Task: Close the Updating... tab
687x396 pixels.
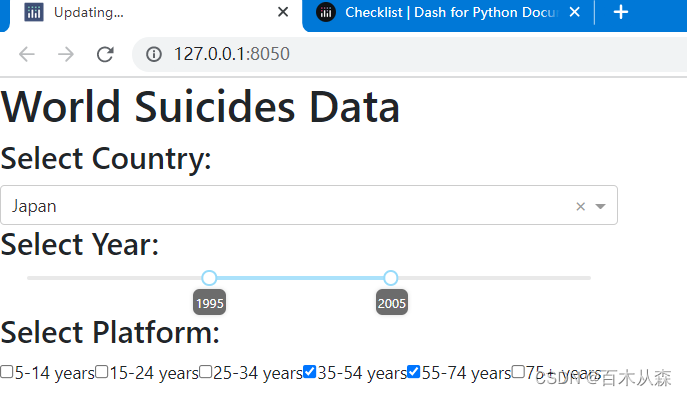Action: [x=283, y=12]
